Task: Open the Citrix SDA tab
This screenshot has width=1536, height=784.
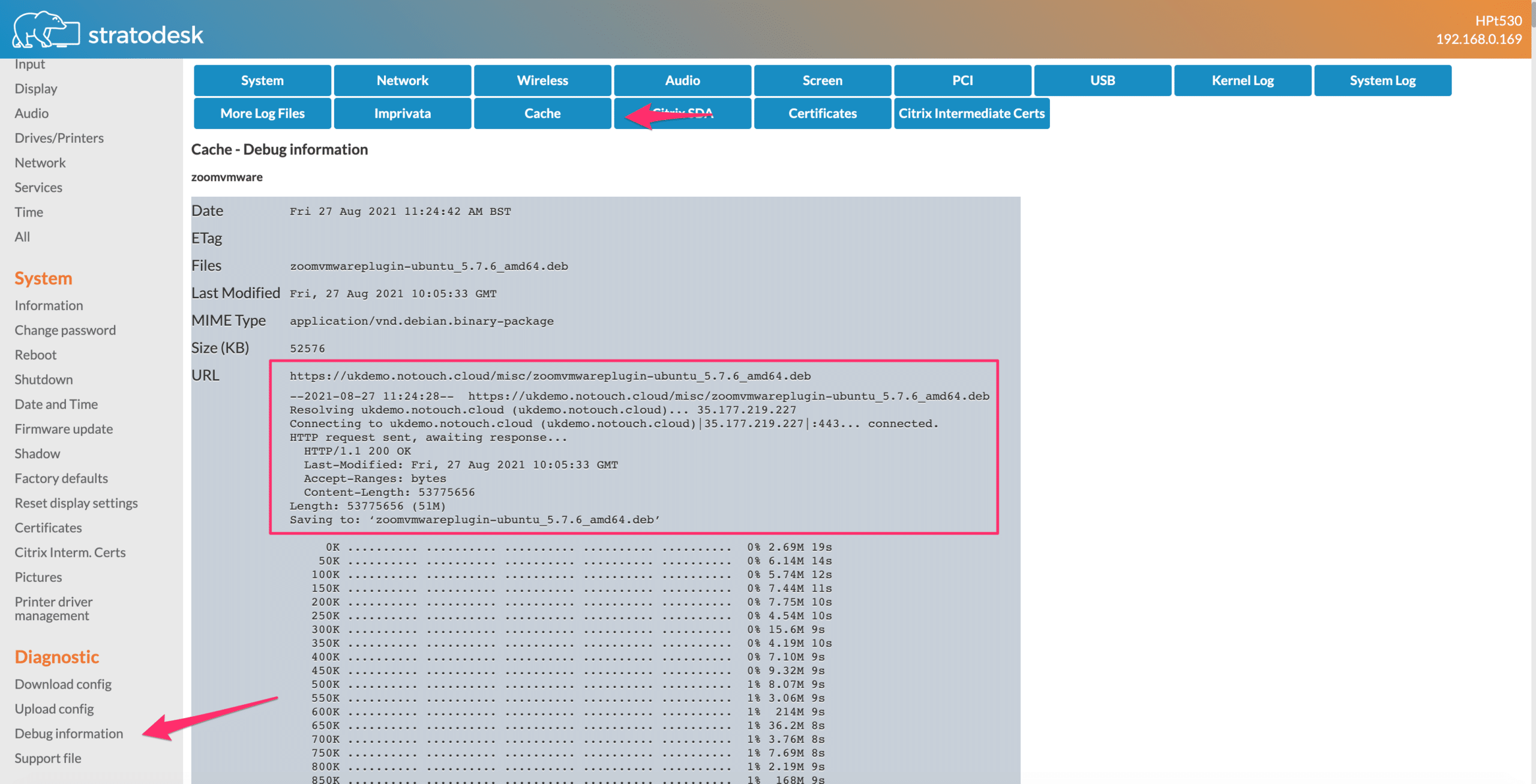Action: 683,113
